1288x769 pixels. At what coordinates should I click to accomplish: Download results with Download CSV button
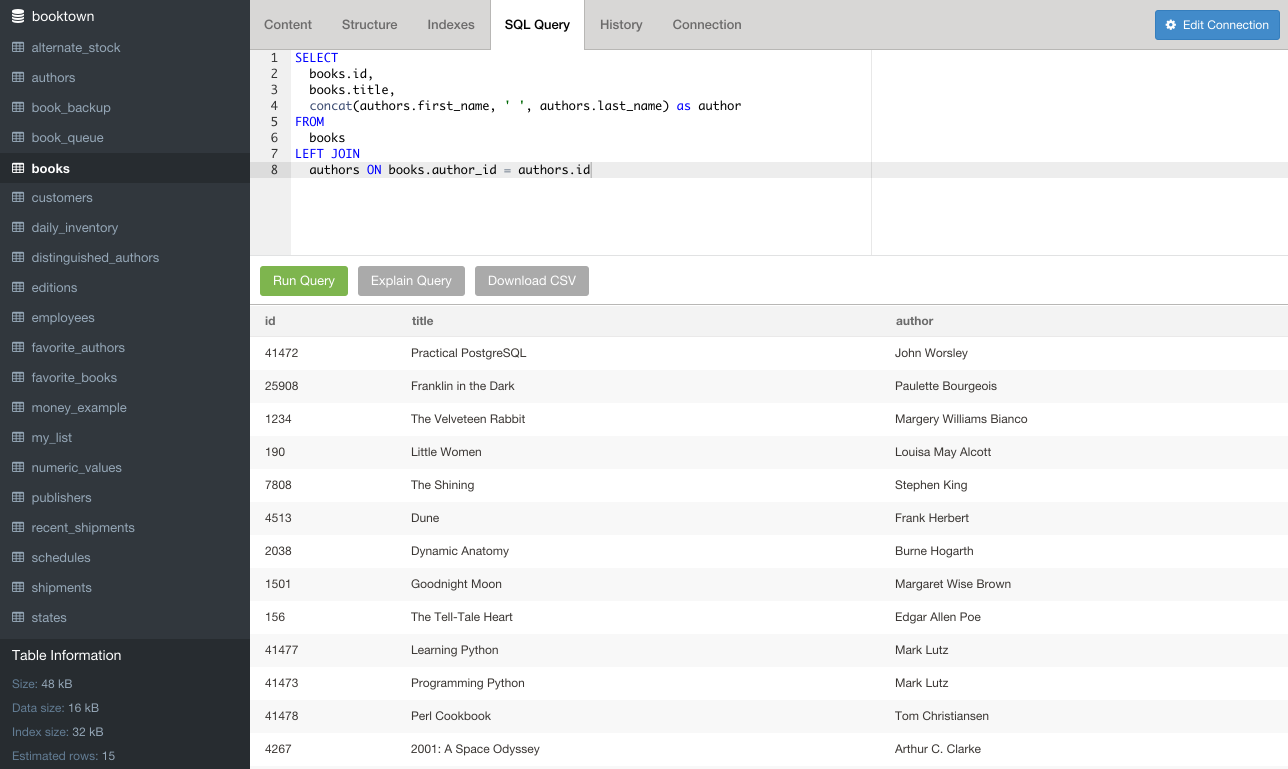coord(532,281)
